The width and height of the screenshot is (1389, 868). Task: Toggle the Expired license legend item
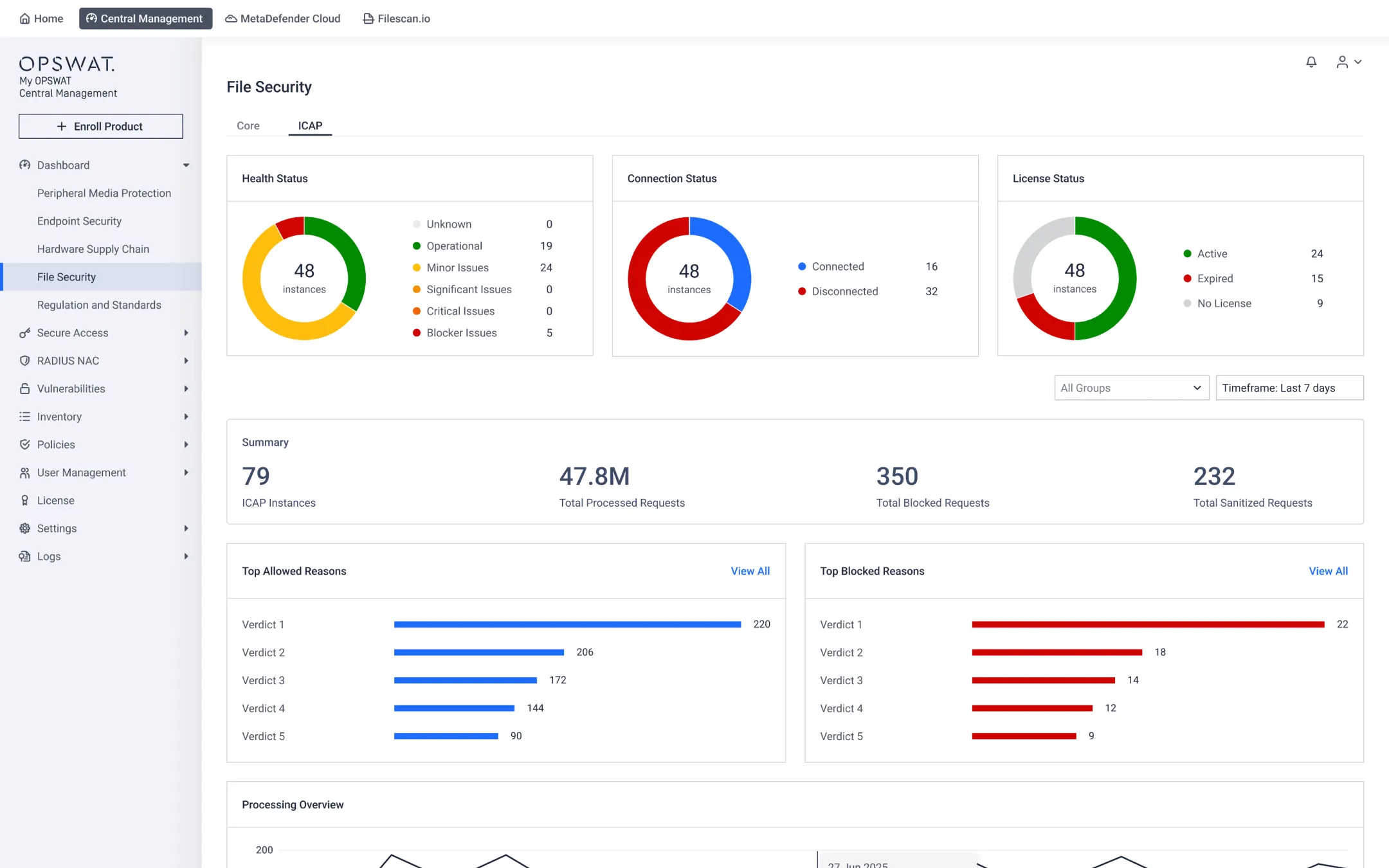pyautogui.click(x=1214, y=278)
